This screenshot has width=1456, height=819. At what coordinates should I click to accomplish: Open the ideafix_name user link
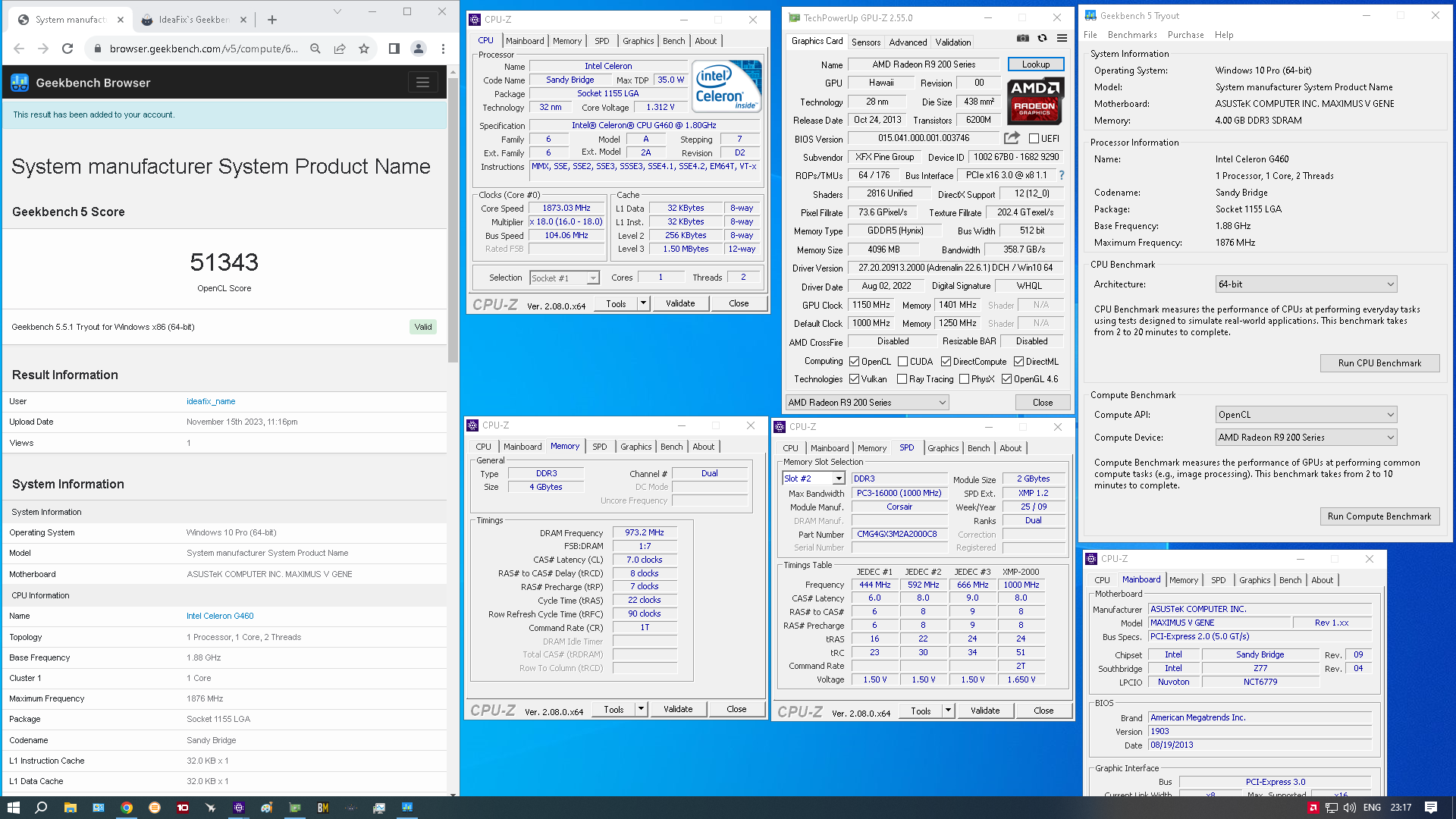211,401
